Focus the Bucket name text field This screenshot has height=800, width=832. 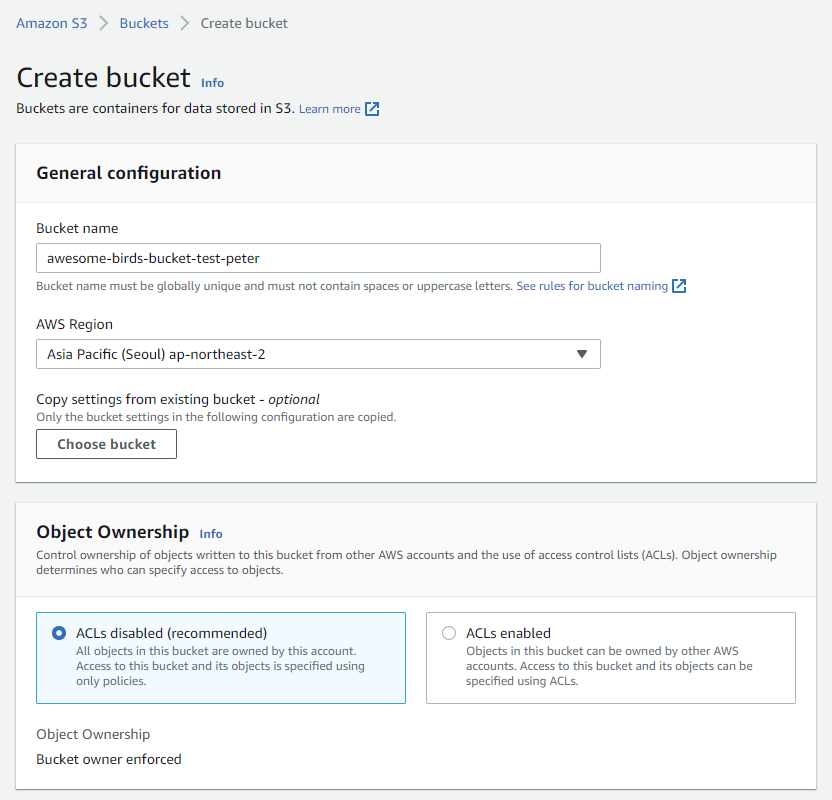pyautogui.click(x=318, y=258)
